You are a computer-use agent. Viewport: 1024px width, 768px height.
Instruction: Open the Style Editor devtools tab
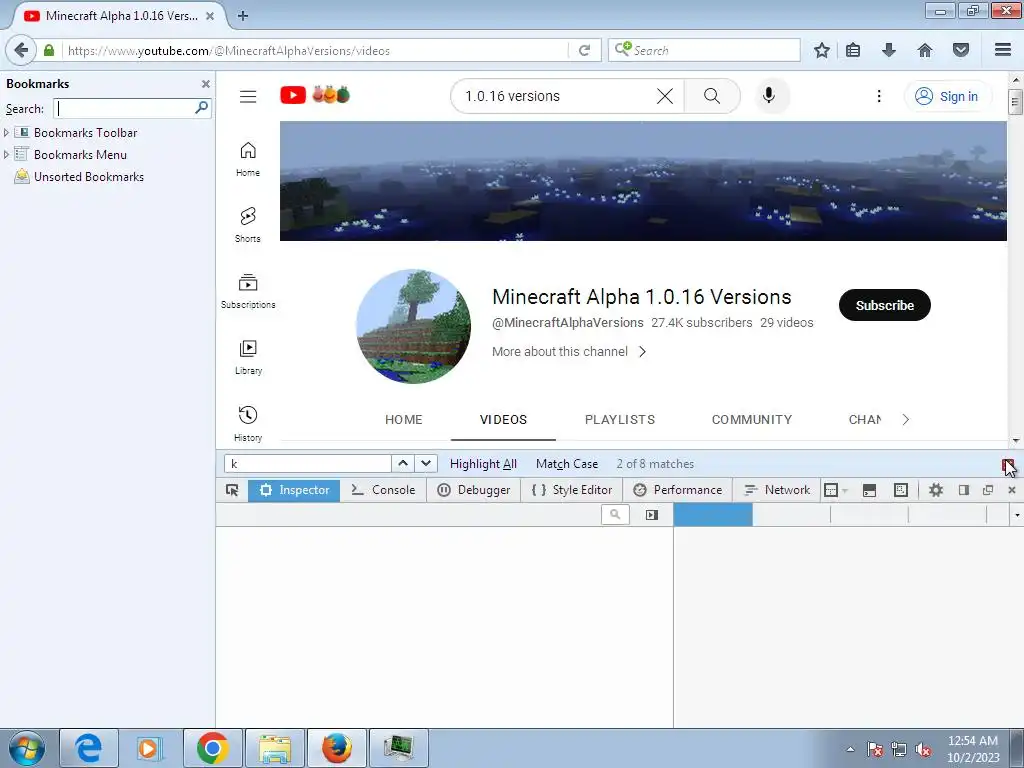coord(571,490)
